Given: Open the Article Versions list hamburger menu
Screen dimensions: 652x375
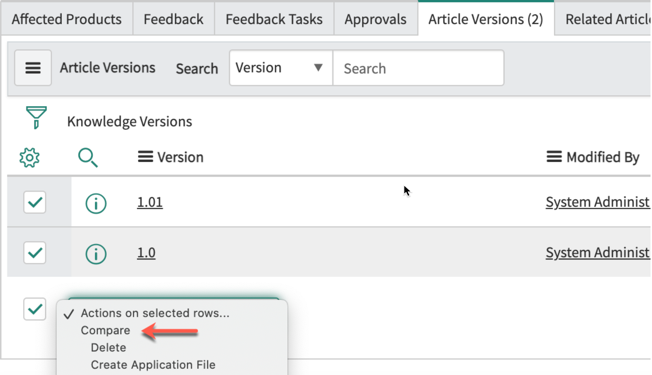Looking at the screenshot, I should coord(33,68).
